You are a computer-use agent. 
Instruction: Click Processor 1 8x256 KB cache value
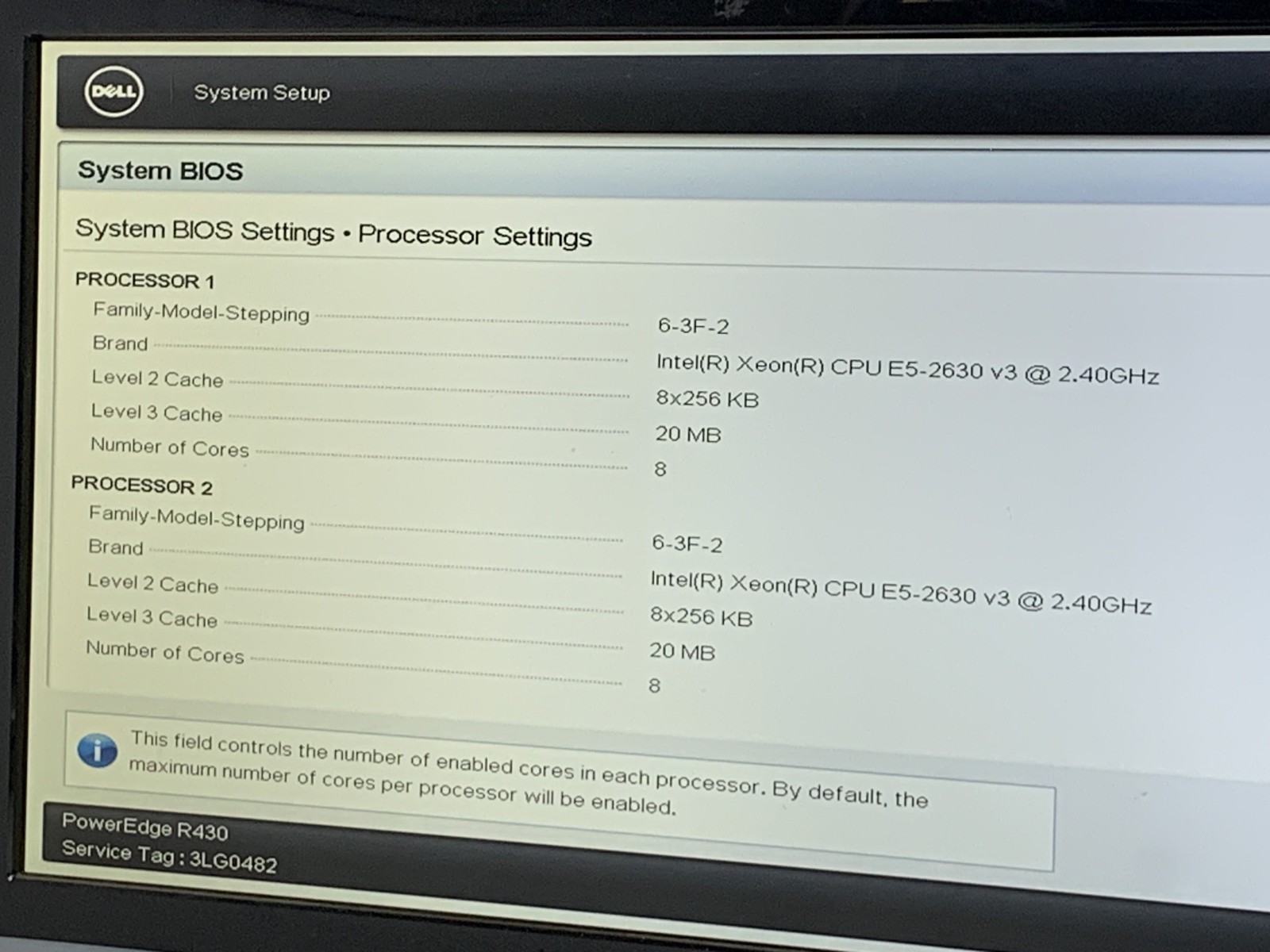click(707, 398)
